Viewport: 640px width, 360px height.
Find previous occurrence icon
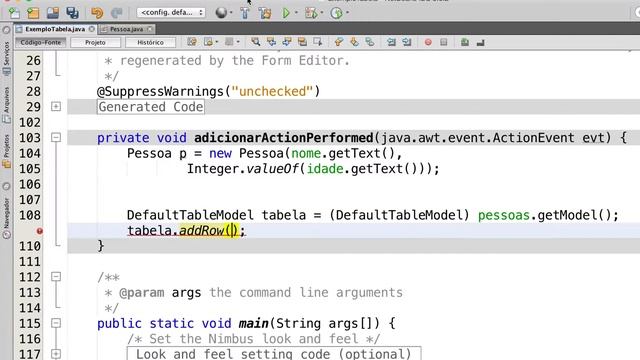(271, 42)
